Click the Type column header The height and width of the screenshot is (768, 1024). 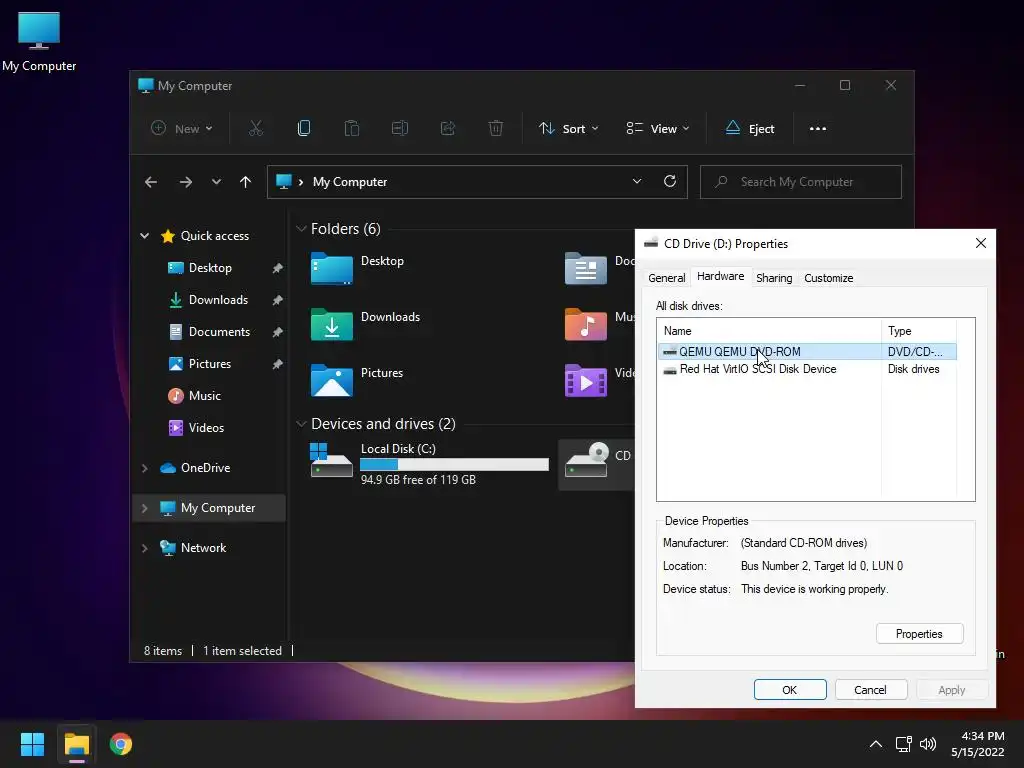click(919, 331)
